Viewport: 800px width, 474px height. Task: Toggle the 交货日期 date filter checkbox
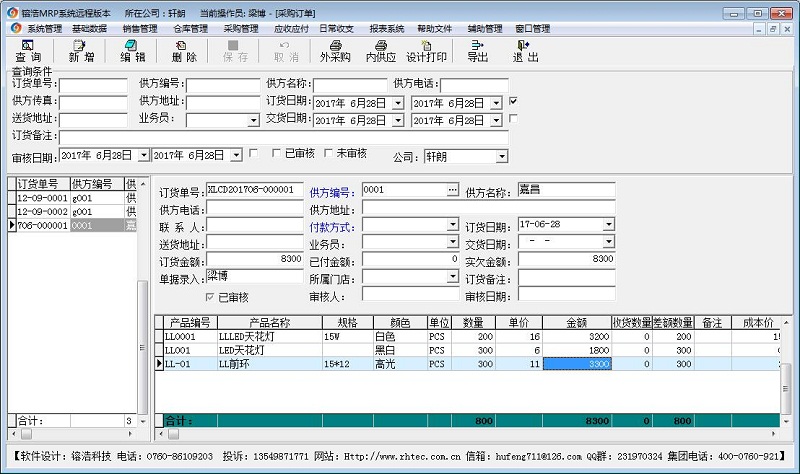[x=513, y=118]
